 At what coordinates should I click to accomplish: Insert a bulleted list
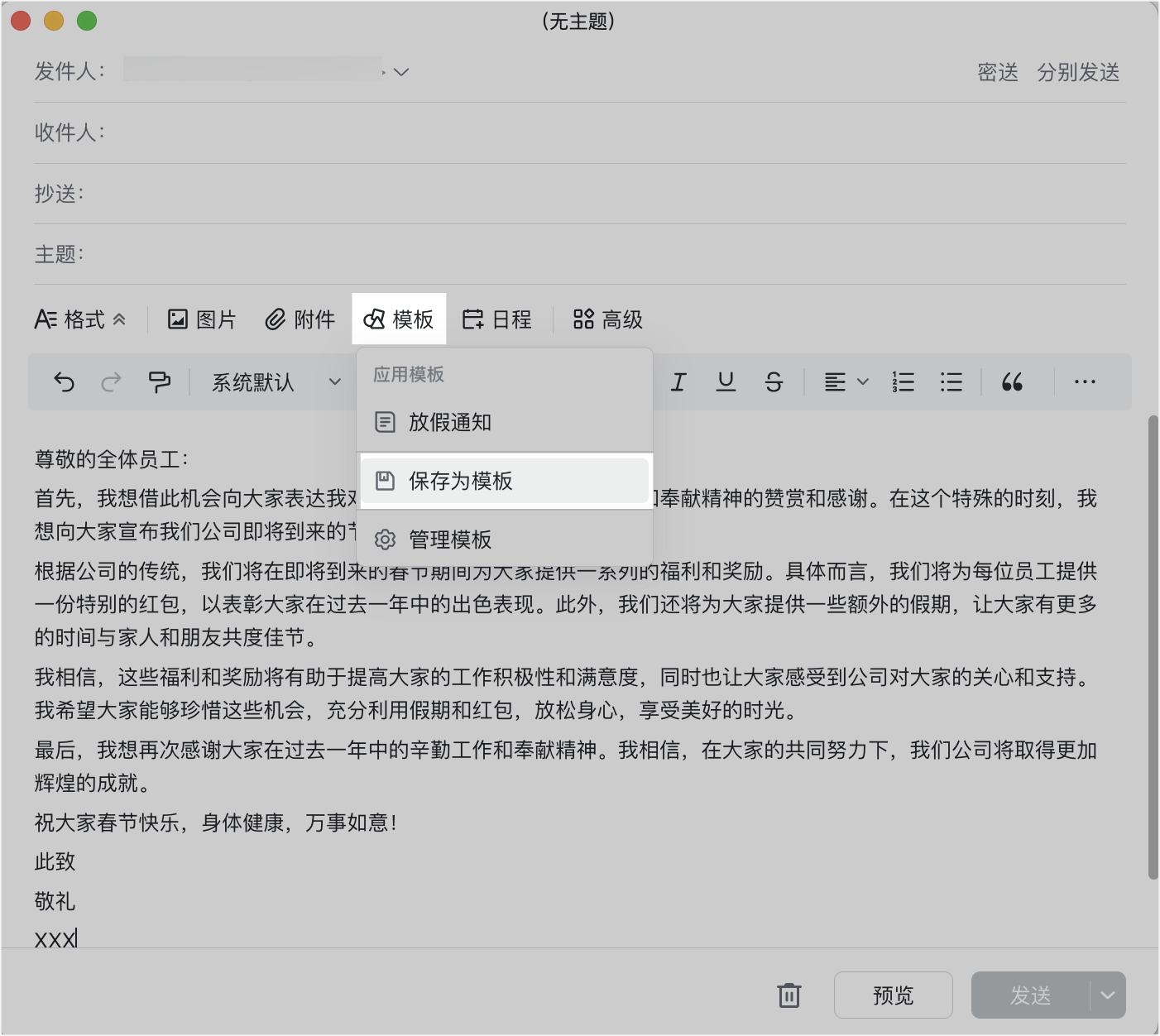[951, 381]
